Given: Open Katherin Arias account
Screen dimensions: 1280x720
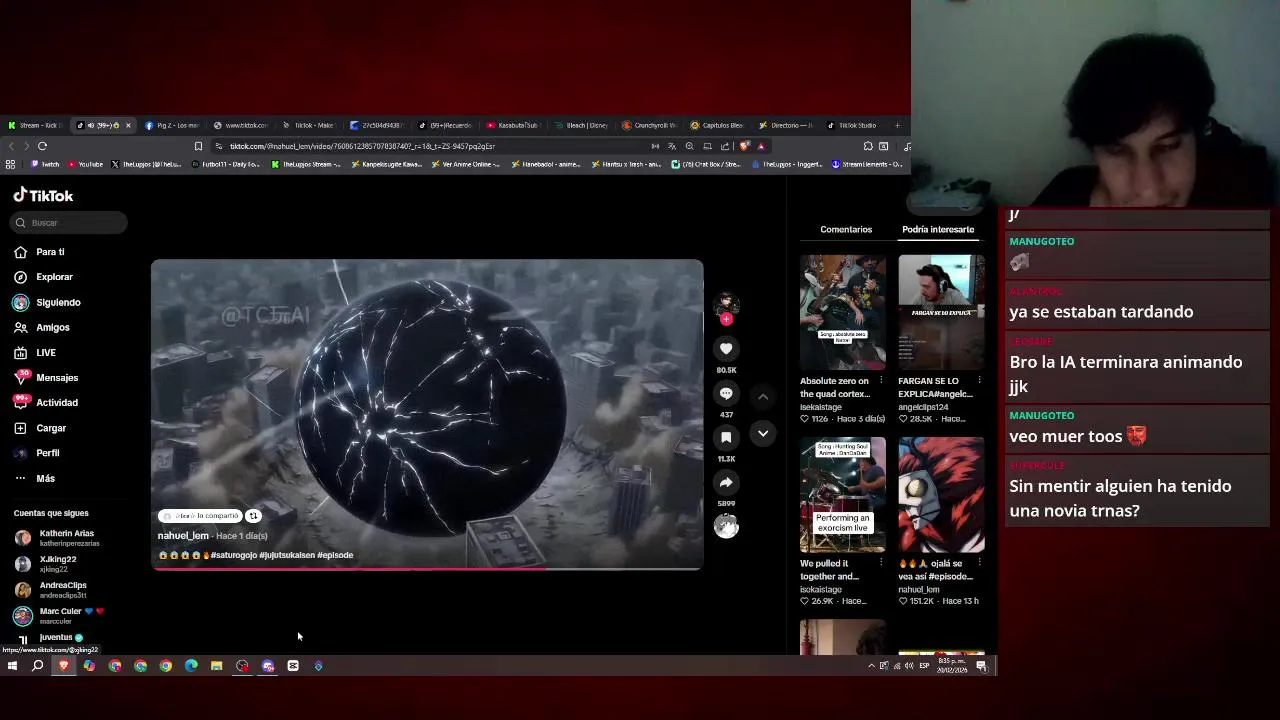Looking at the screenshot, I should 57,538.
